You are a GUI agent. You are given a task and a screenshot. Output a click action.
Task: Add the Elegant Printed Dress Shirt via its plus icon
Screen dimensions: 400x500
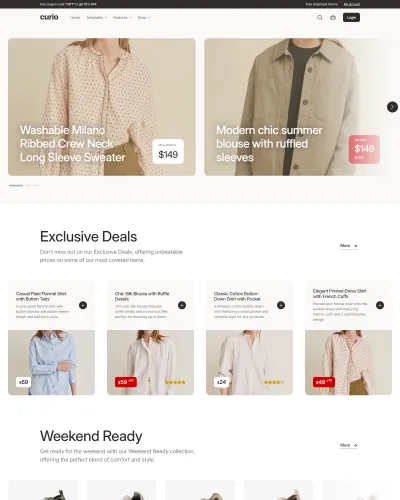coord(380,305)
